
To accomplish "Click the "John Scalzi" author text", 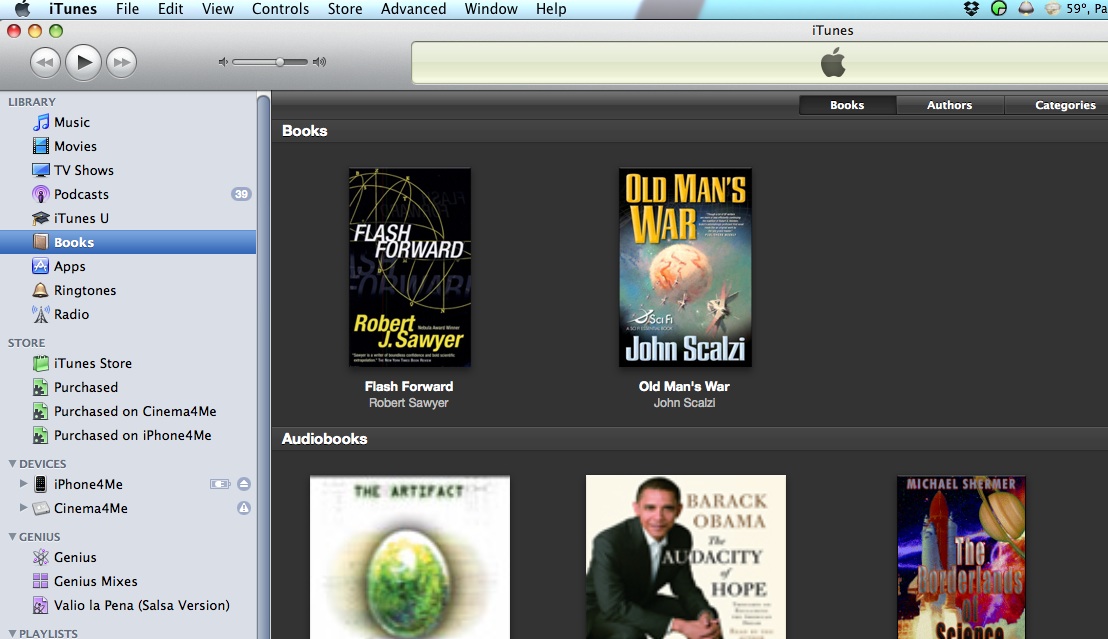I will pyautogui.click(x=684, y=403).
